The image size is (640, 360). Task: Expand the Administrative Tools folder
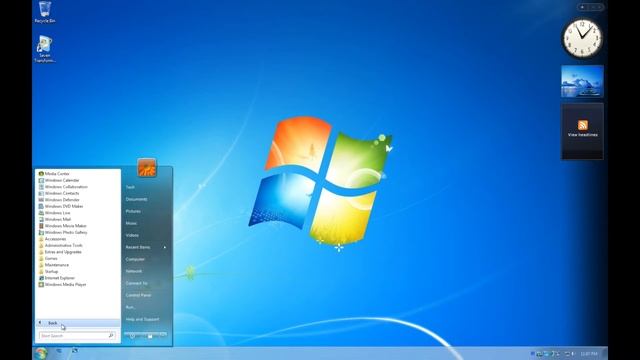60,245
